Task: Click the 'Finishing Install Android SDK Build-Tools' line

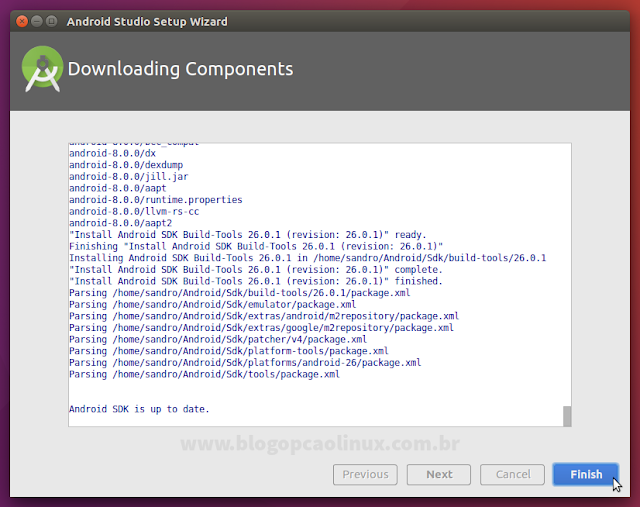Action: coord(256,247)
